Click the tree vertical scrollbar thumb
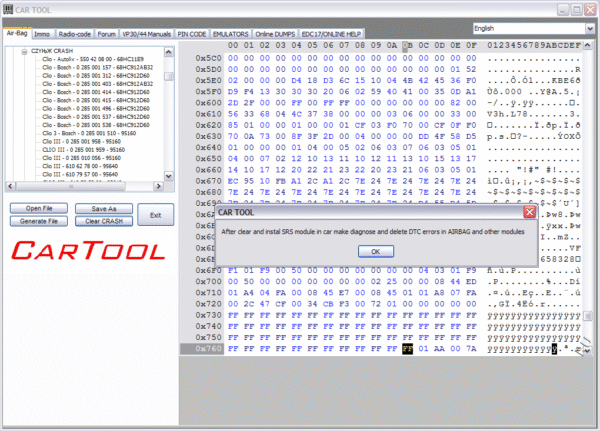 tap(169, 77)
